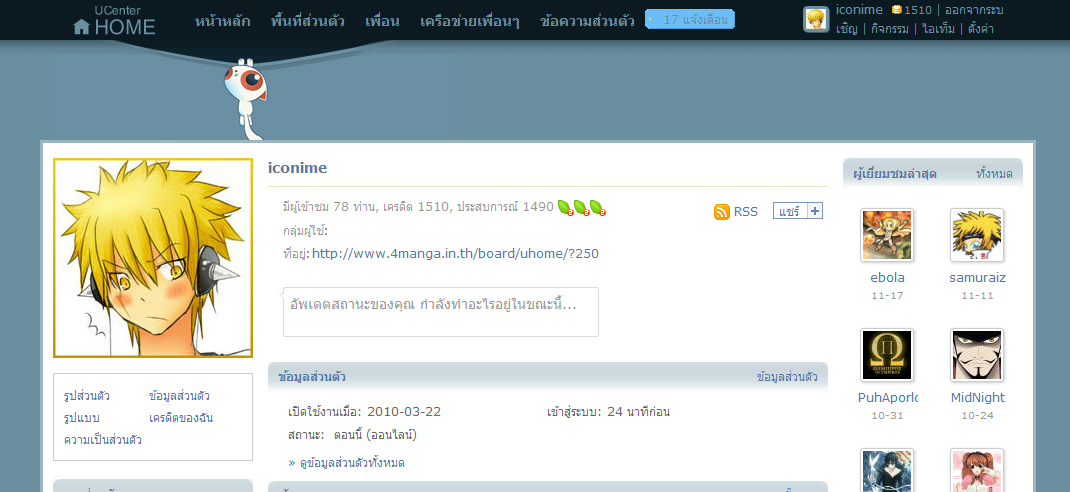This screenshot has height=492, width=1070.
Task: Open เครดิตของฉัน in the sidebar
Action: [181, 418]
